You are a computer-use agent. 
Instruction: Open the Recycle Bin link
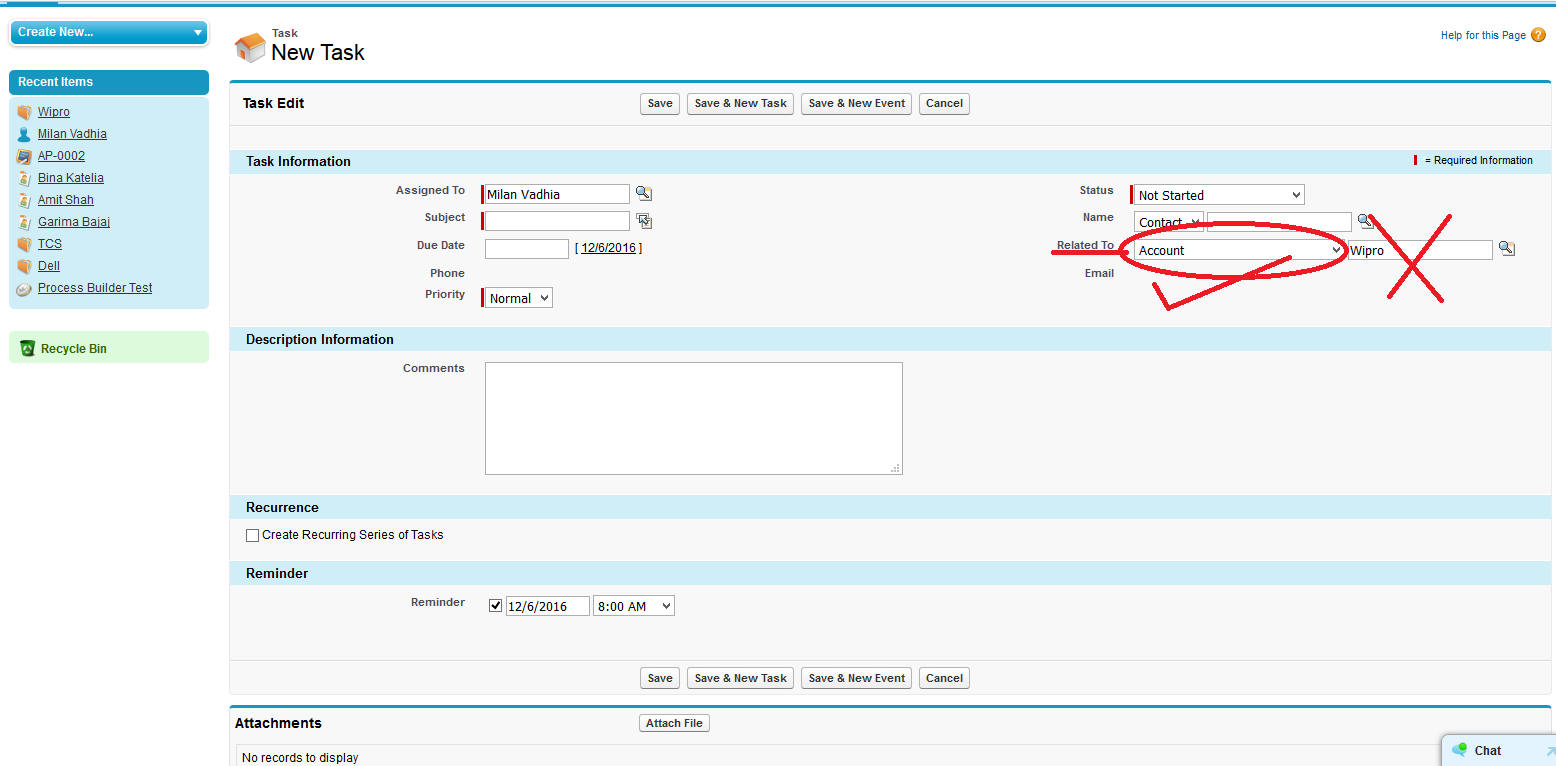pos(74,349)
